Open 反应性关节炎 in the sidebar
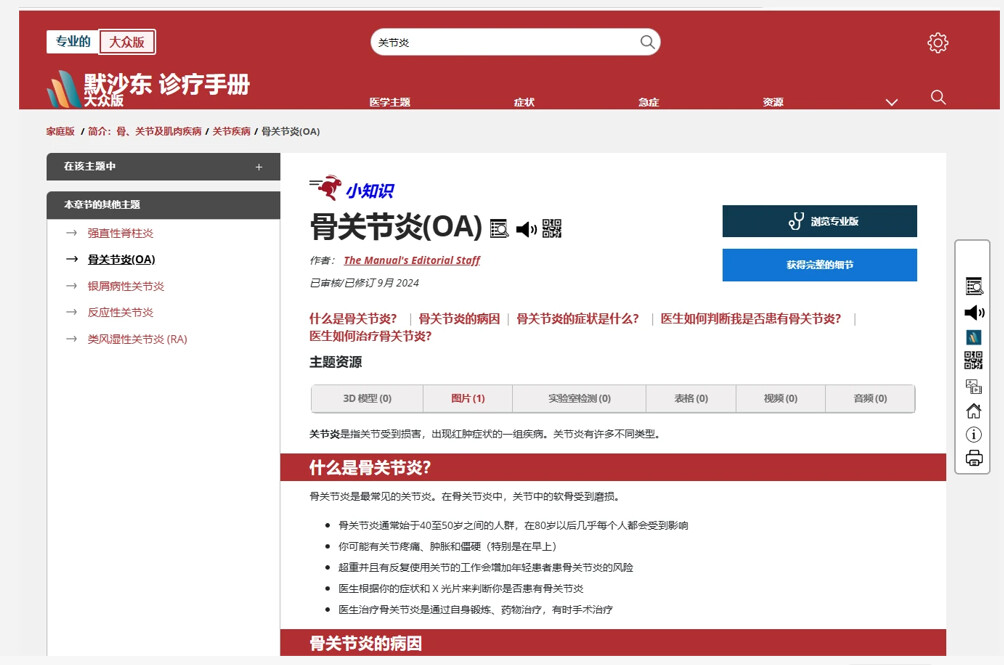Viewport: 1004px width, 665px height. tap(120, 312)
